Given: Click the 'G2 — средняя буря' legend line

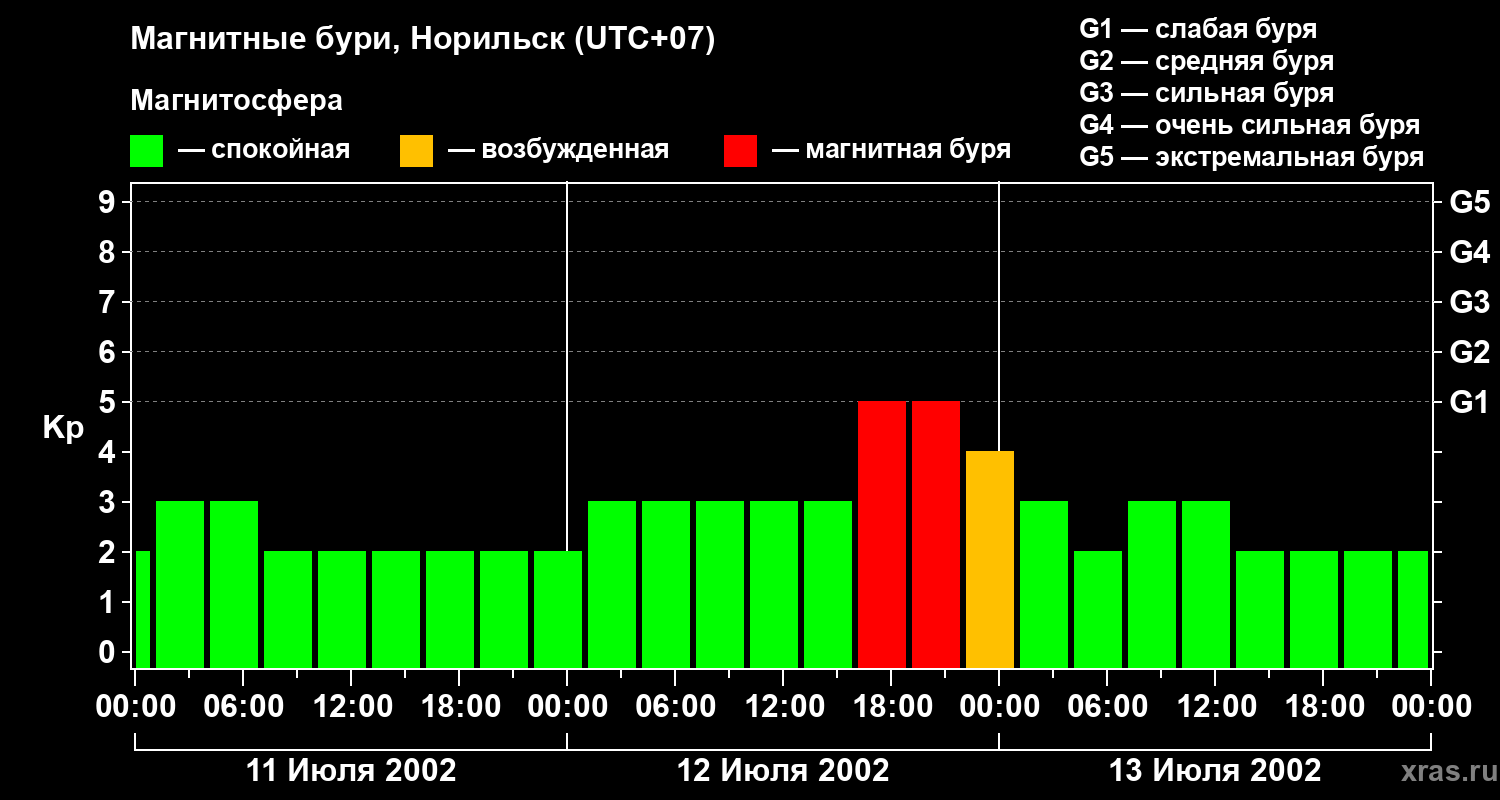Looking at the screenshot, I should click(x=1206, y=61).
